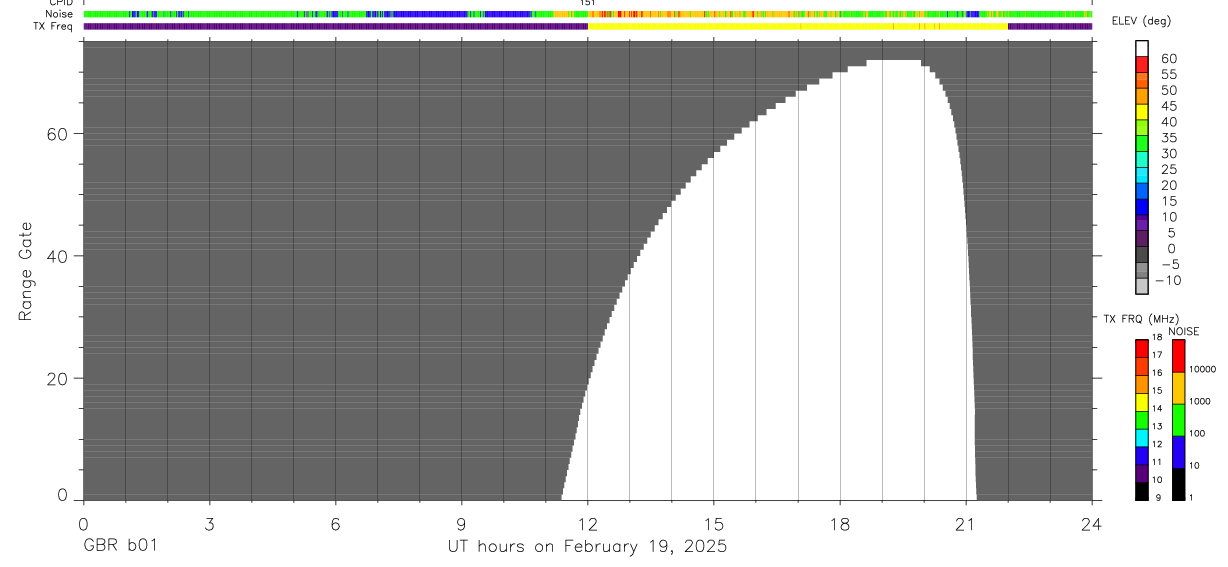Pick the black bottom swatch of TX frequency legend

click(x=1142, y=491)
